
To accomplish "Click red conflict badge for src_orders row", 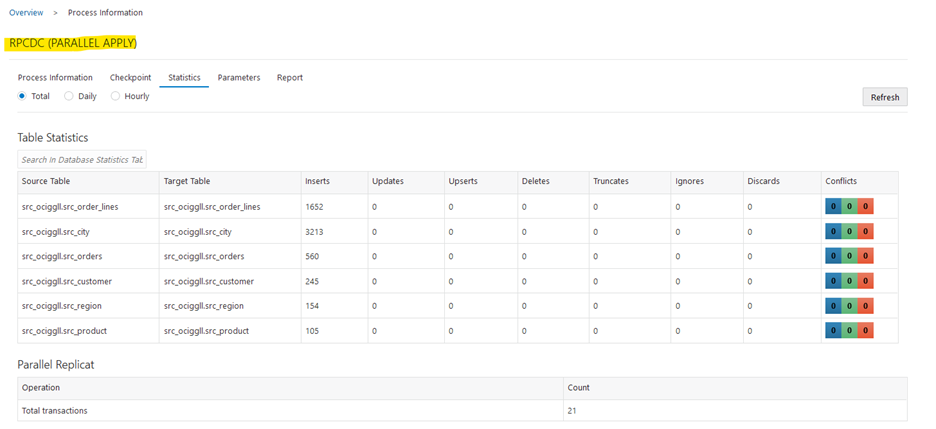I will click(x=866, y=256).
